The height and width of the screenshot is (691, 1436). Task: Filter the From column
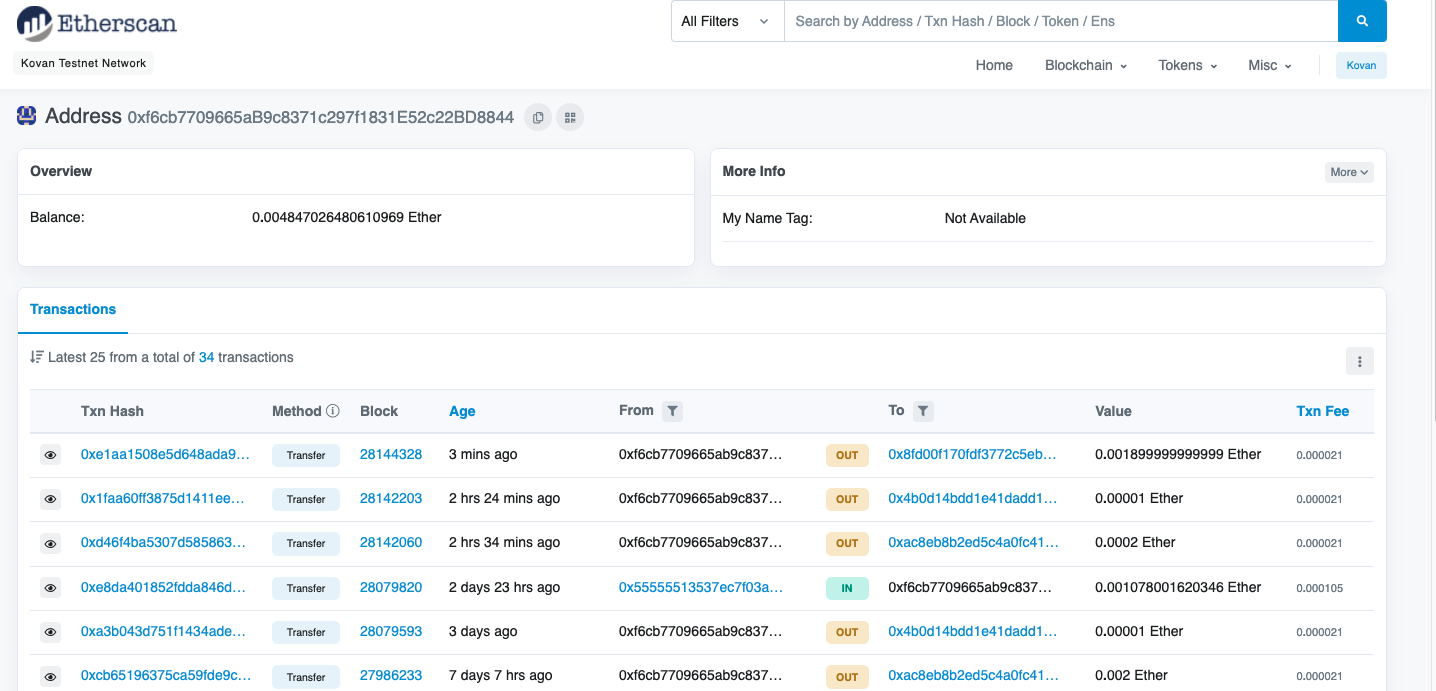click(673, 411)
